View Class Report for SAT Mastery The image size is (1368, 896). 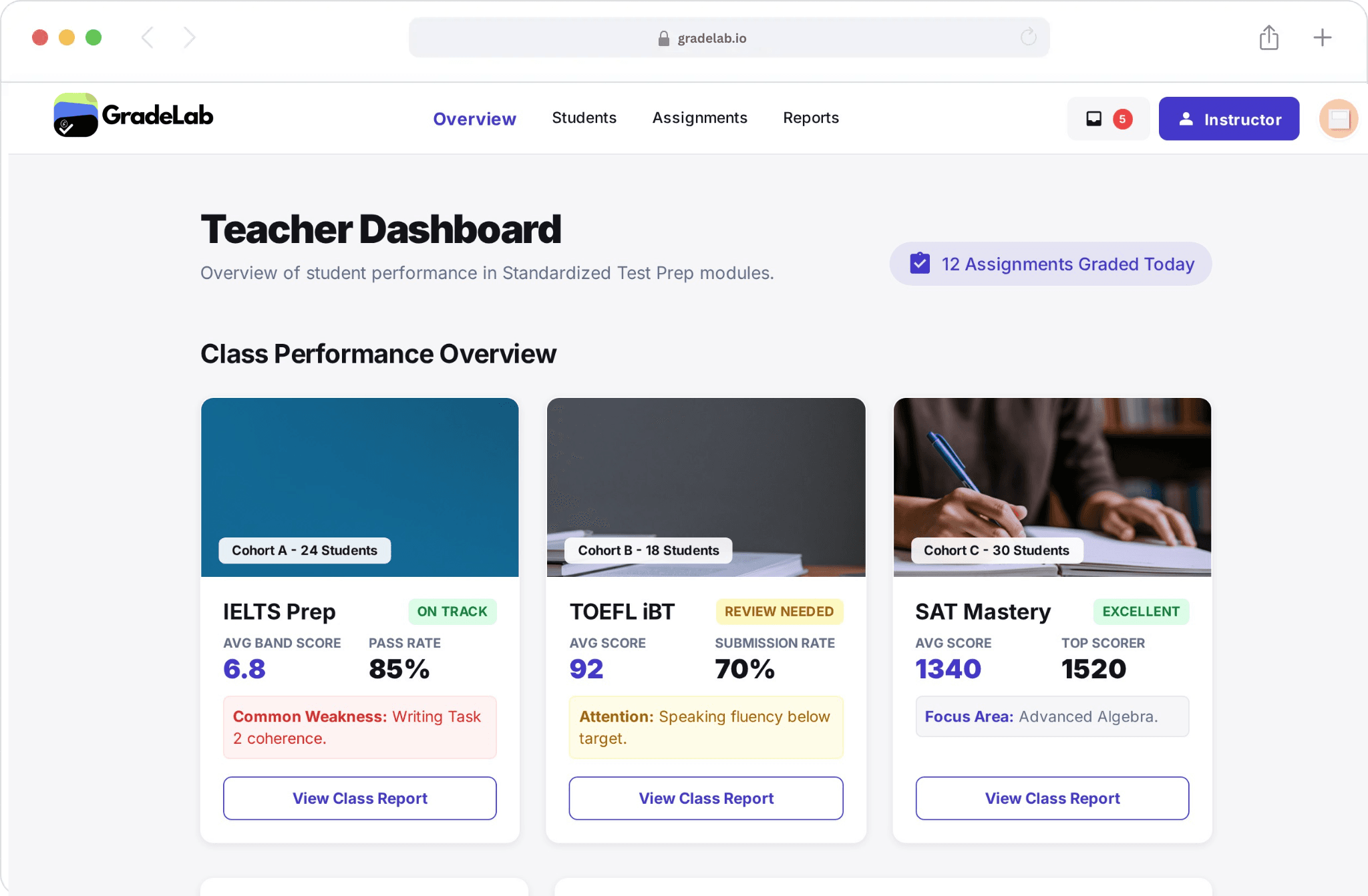tap(1053, 799)
